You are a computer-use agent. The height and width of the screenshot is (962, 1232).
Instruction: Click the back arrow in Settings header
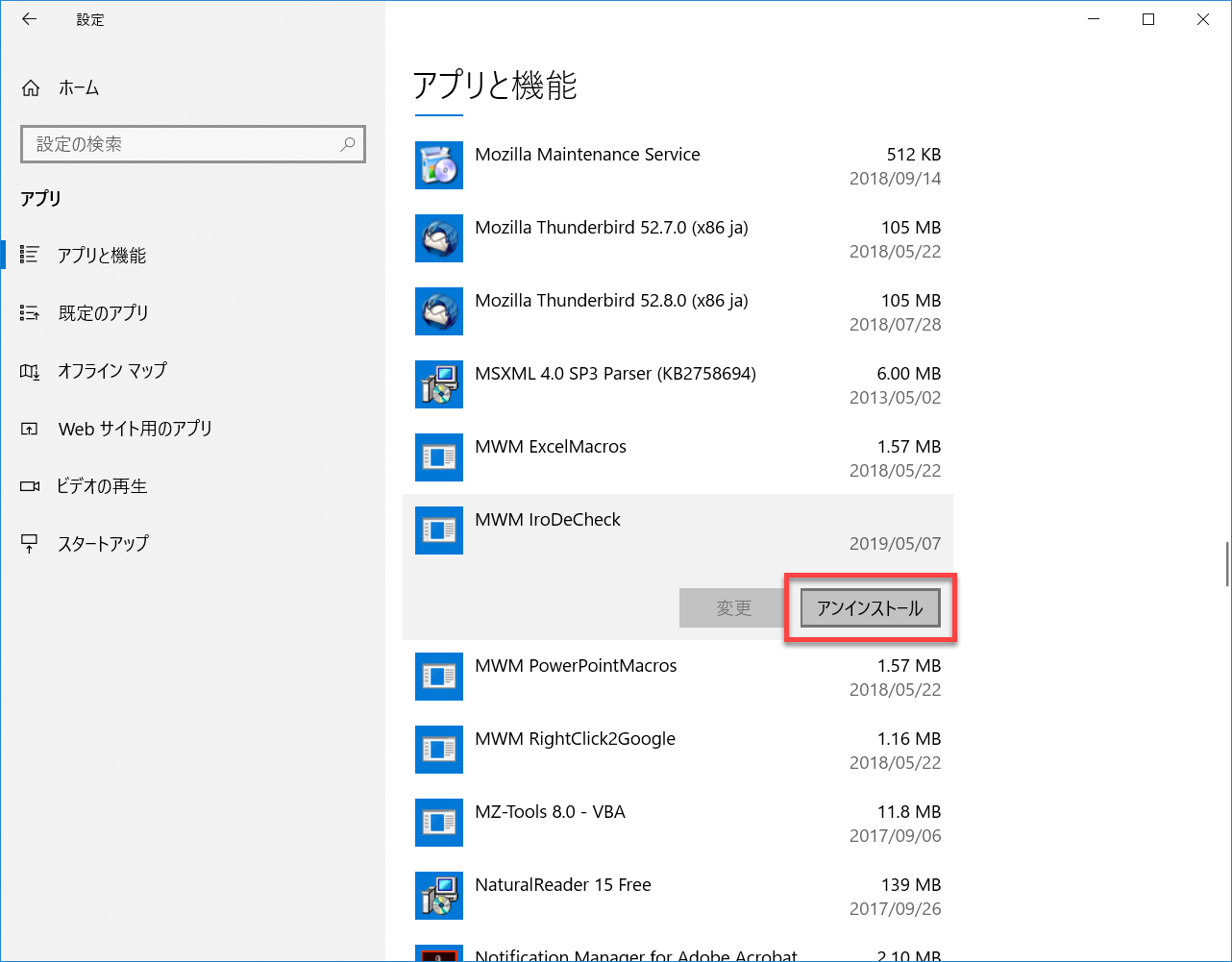tap(29, 19)
